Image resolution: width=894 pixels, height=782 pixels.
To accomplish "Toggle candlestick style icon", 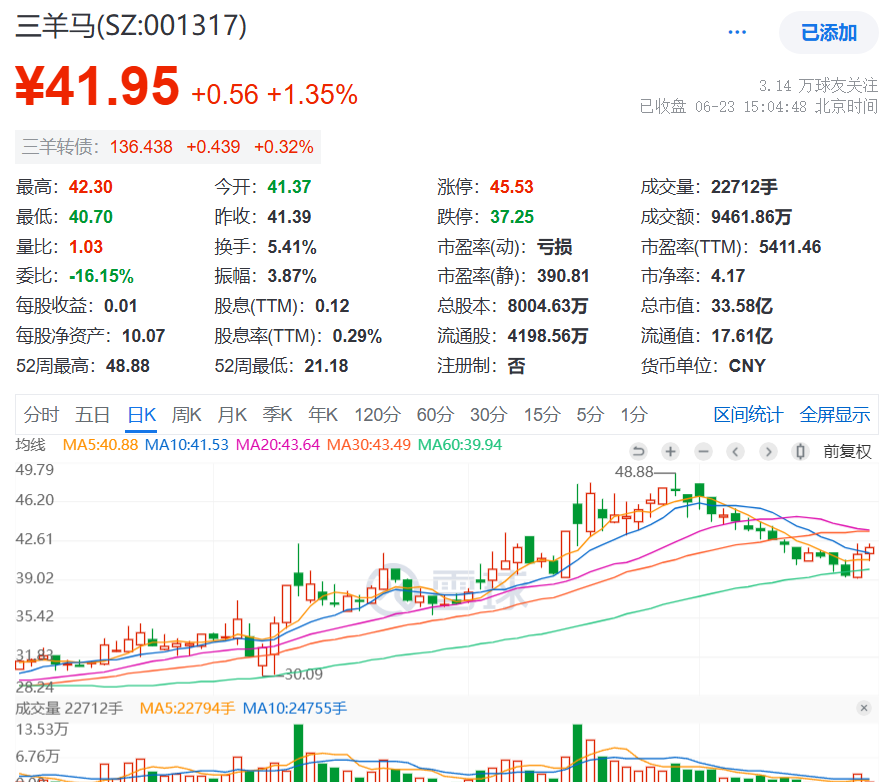I will click(x=800, y=452).
